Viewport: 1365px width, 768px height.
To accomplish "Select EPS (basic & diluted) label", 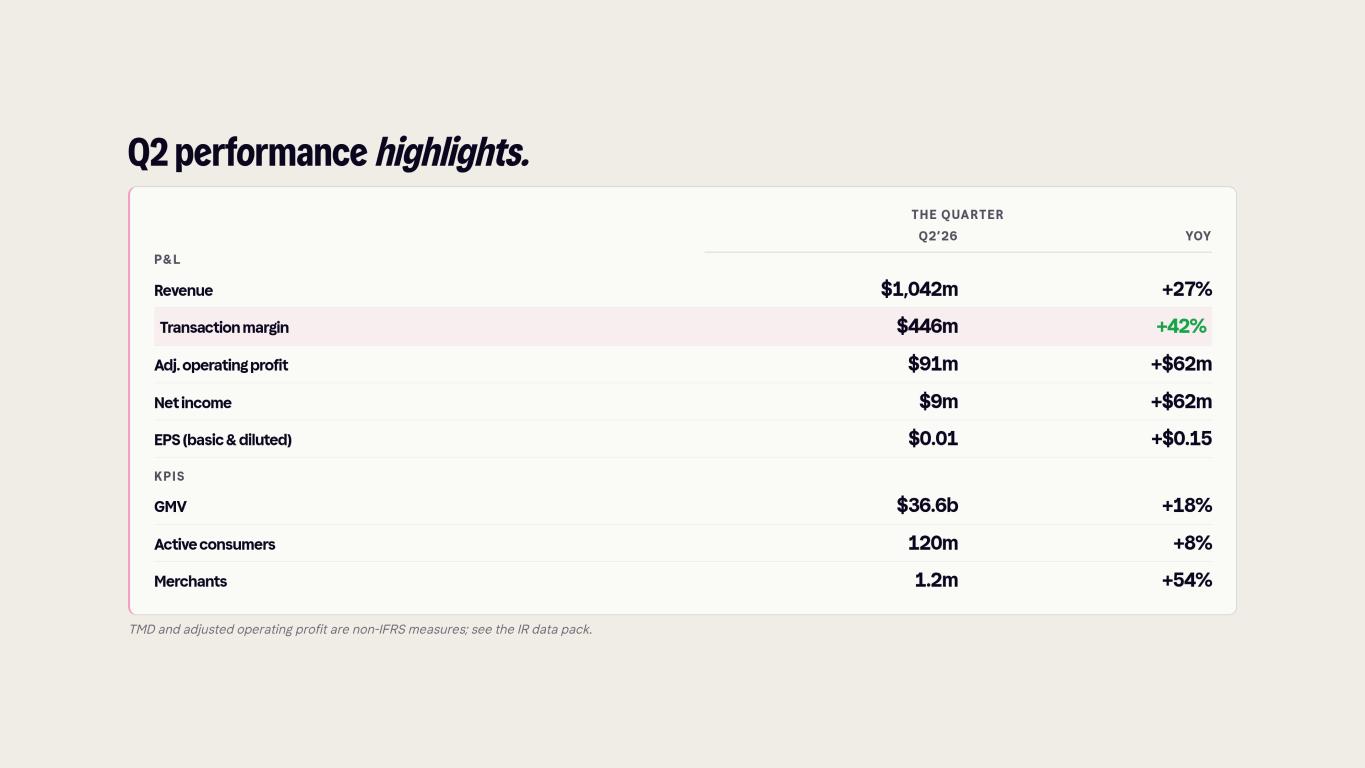I will 223,440.
